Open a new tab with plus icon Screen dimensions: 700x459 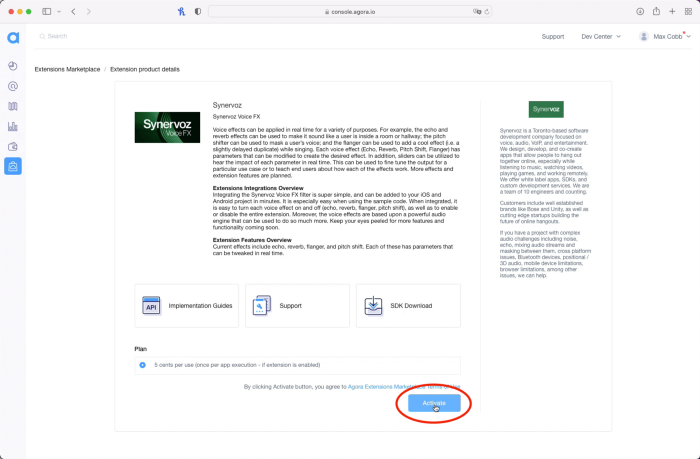pyautogui.click(x=672, y=12)
